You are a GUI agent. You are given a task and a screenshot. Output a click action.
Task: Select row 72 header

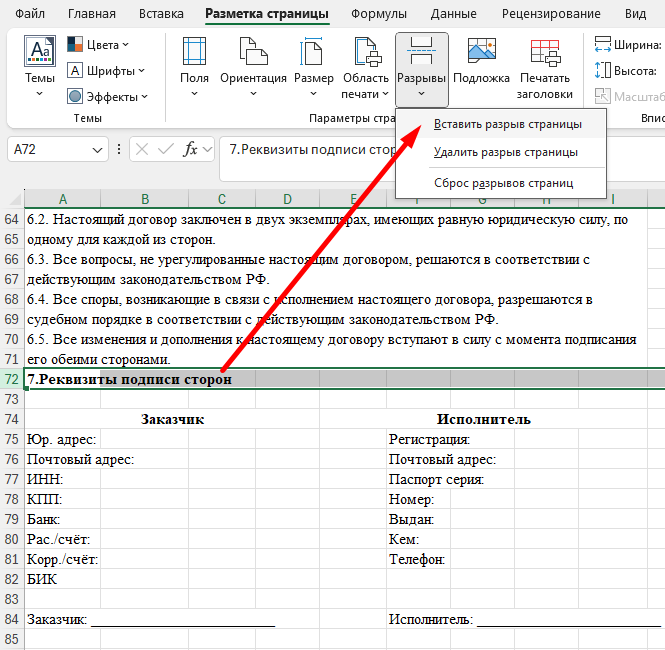[x=11, y=379]
